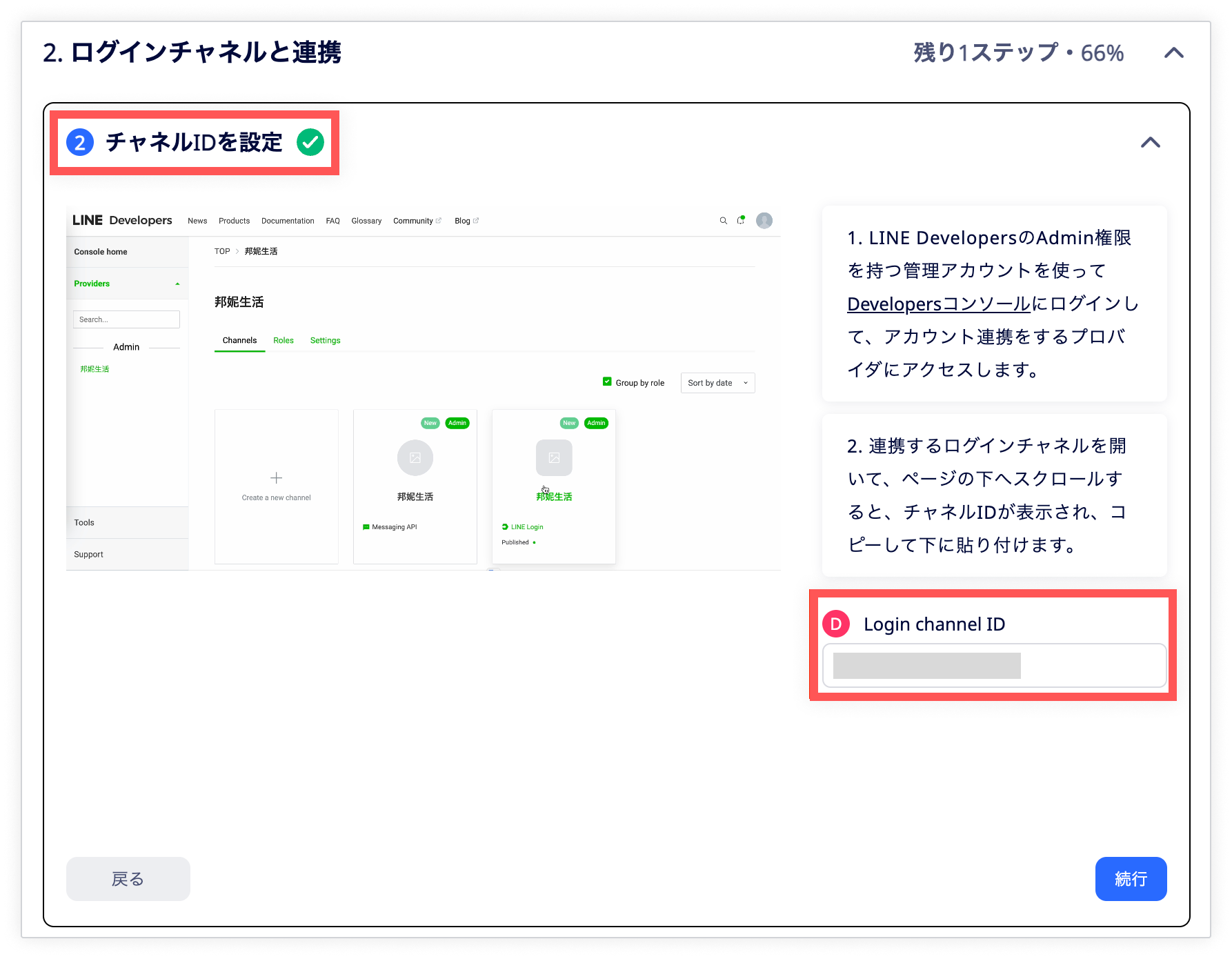The height and width of the screenshot is (959, 1232).
Task: Select the Channels tab
Action: pos(239,340)
